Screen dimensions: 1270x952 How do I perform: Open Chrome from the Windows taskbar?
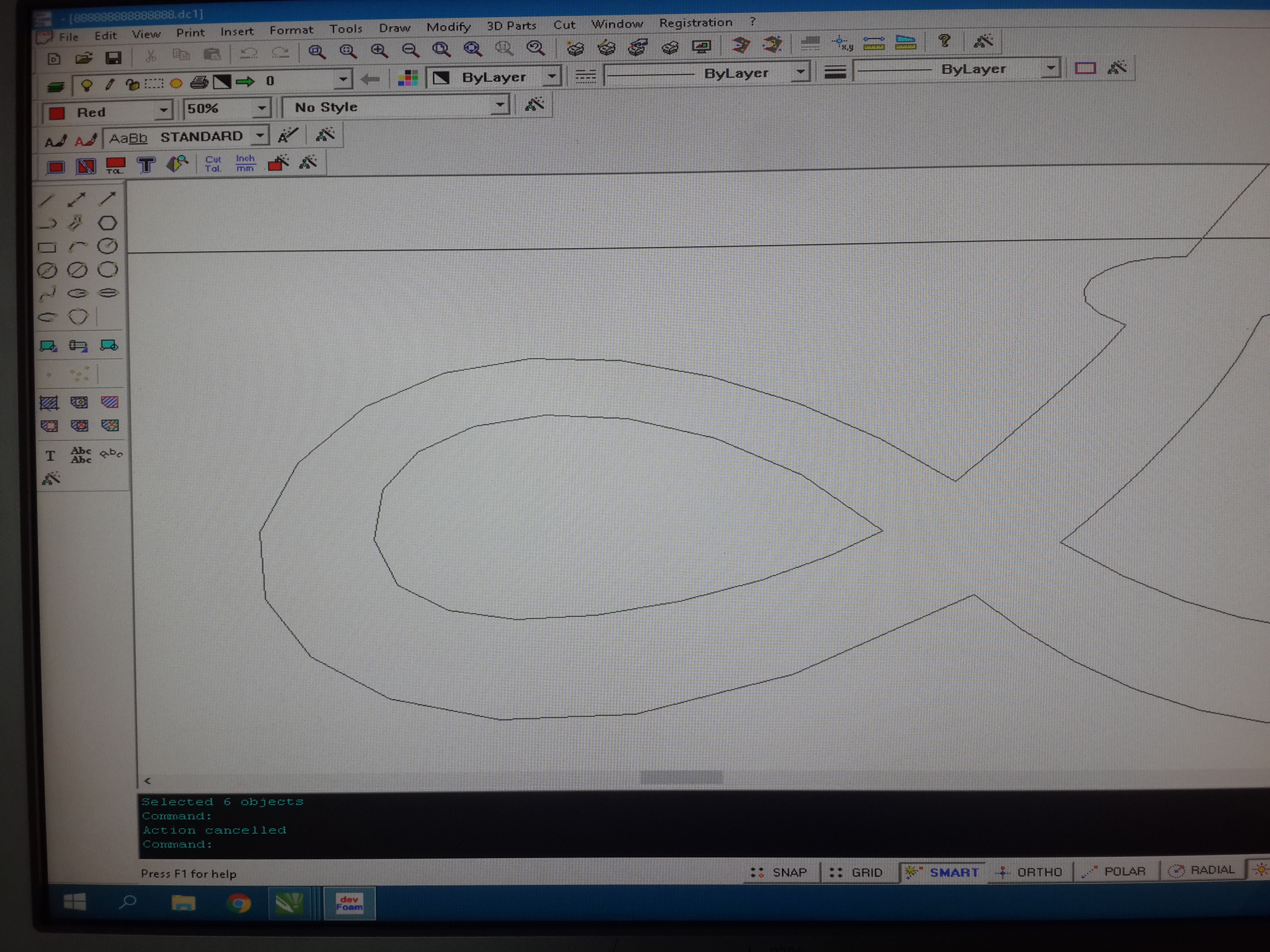pyautogui.click(x=238, y=903)
